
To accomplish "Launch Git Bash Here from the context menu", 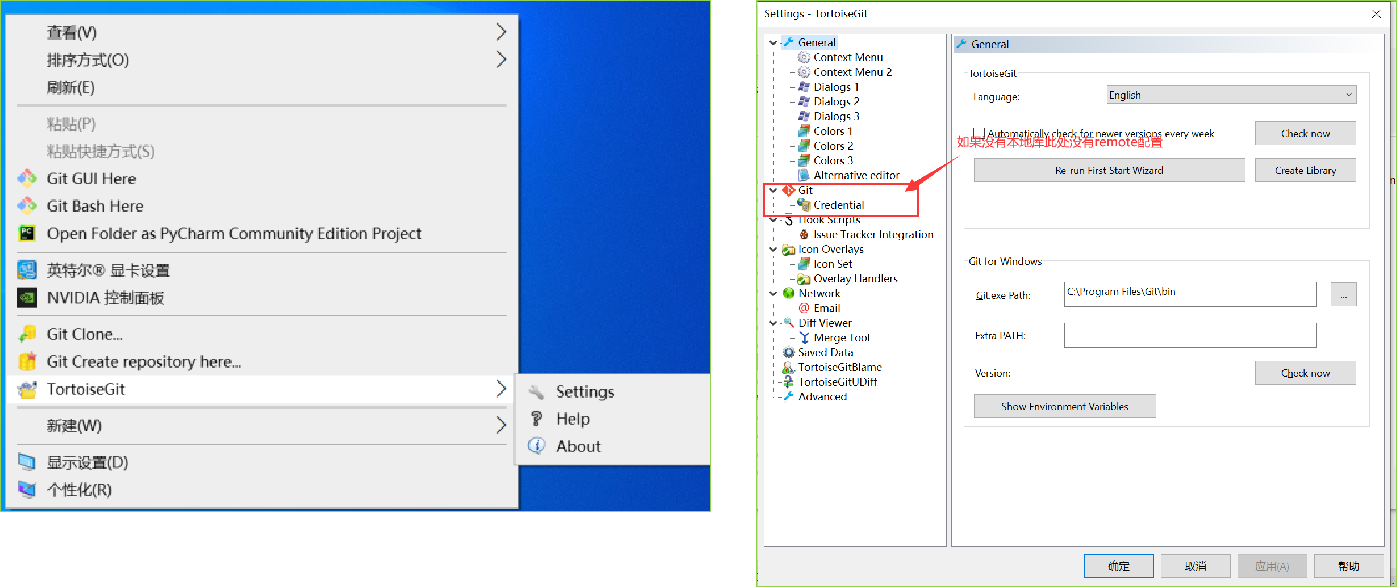I will coord(95,206).
